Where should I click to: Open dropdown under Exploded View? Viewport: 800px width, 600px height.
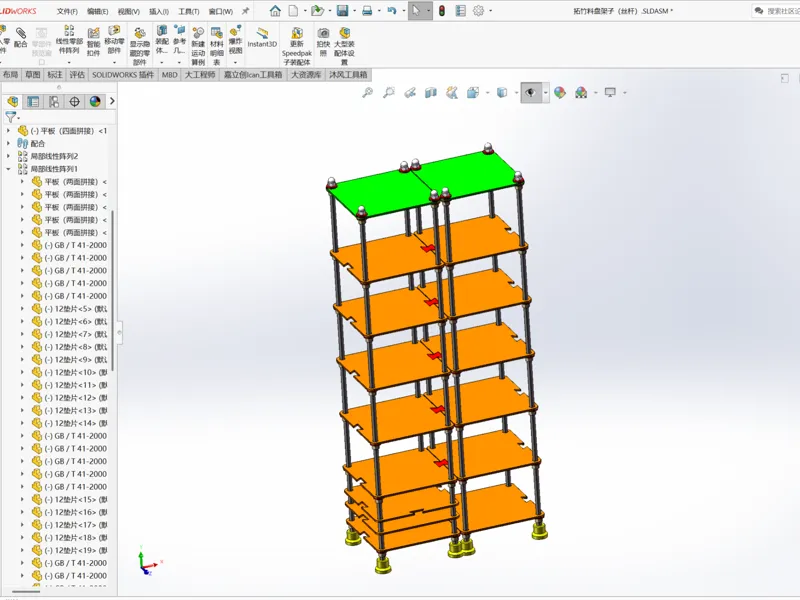pyautogui.click(x=235, y=62)
